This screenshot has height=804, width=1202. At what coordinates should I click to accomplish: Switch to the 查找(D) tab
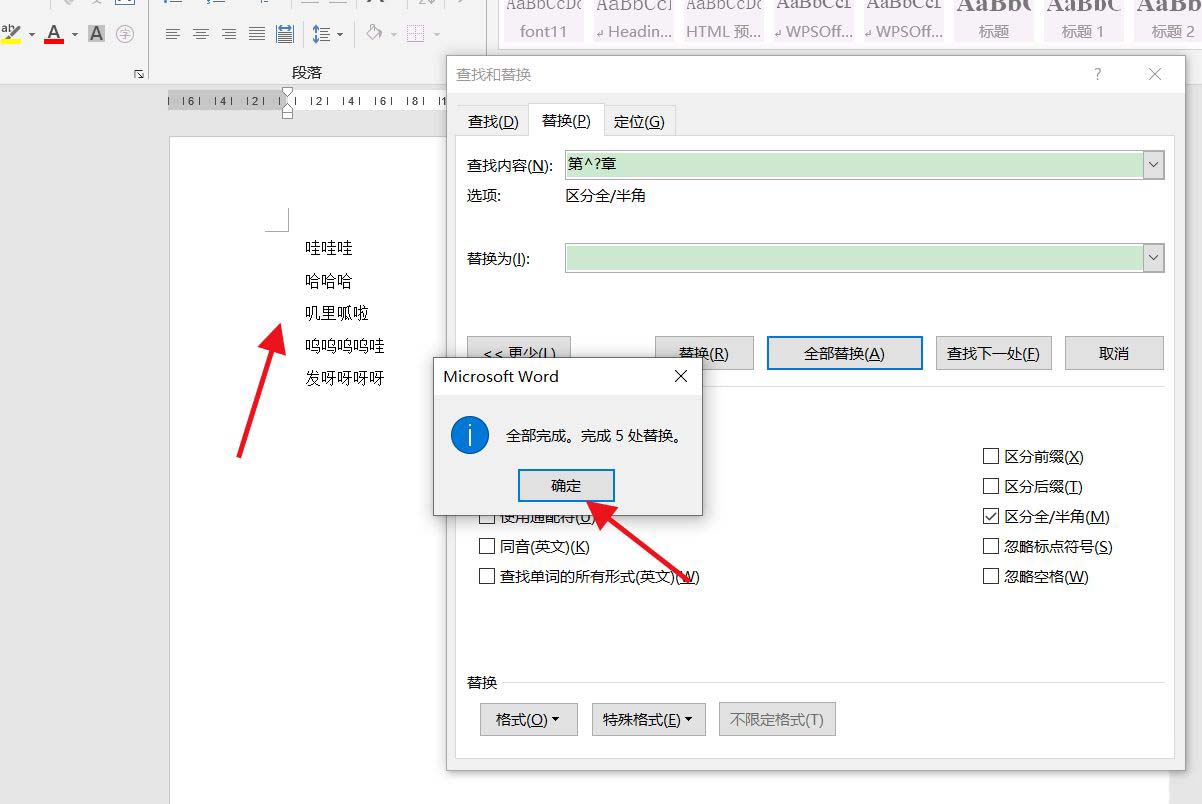(x=493, y=122)
